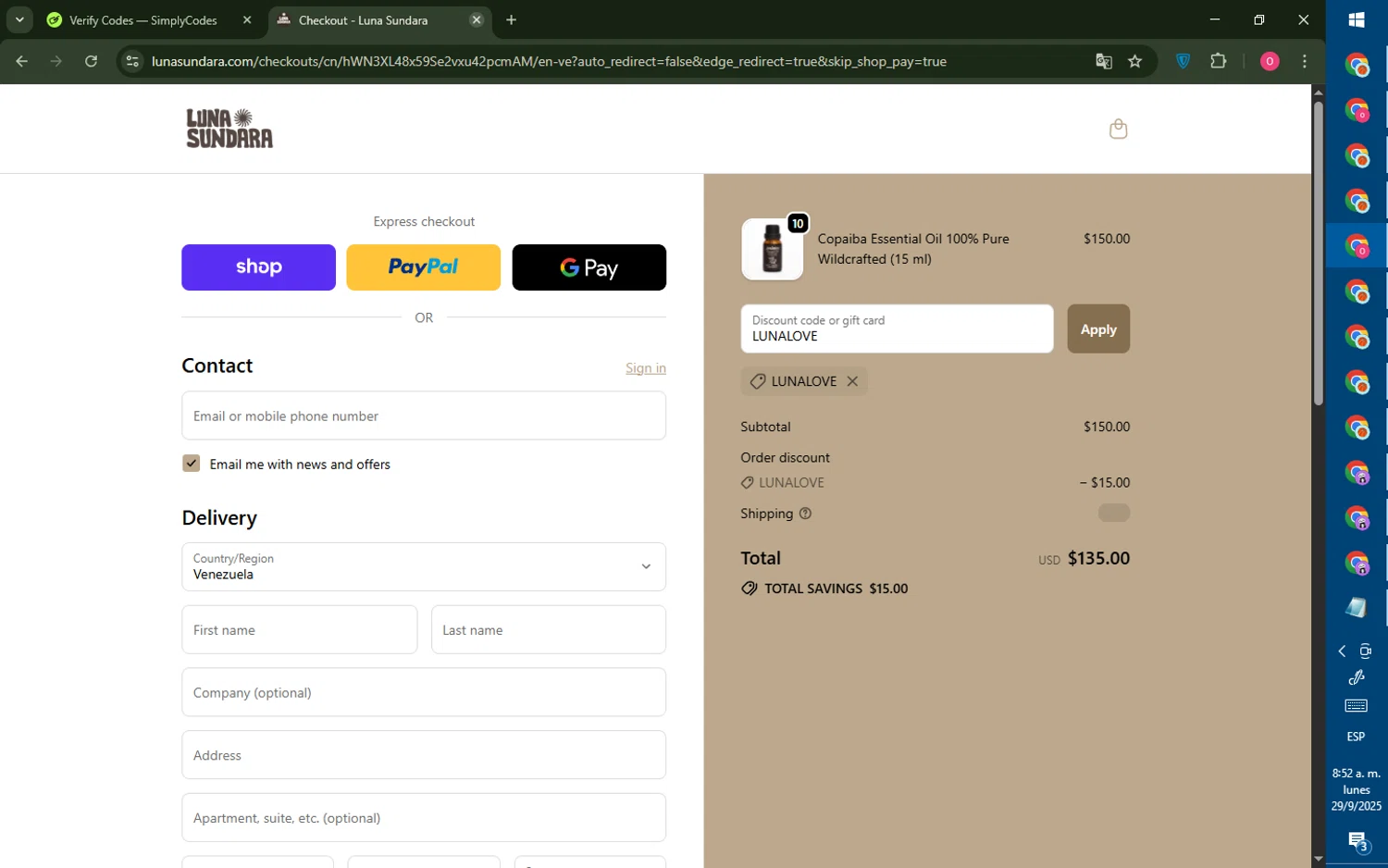This screenshot has width=1388, height=868.
Task: Focus the First name field
Action: tap(300, 630)
